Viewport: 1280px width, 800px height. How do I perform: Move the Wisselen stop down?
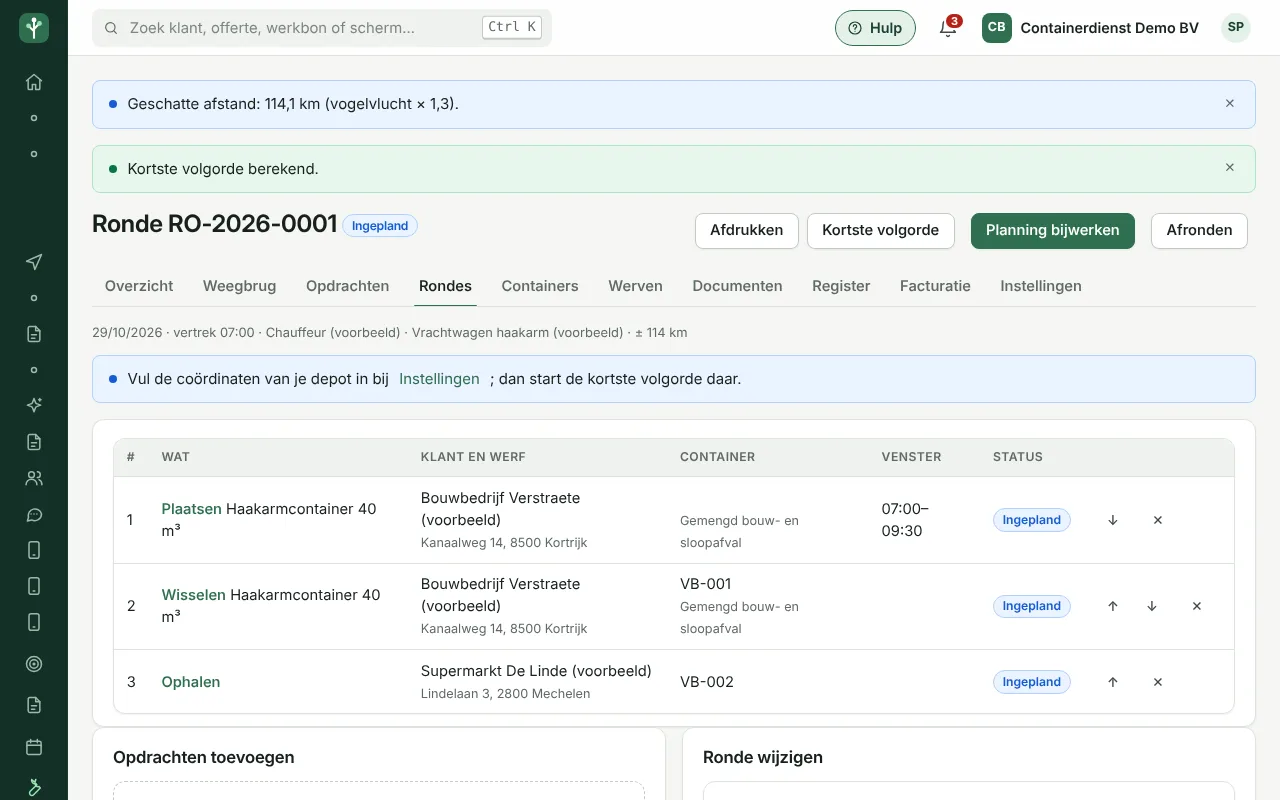(x=1152, y=606)
